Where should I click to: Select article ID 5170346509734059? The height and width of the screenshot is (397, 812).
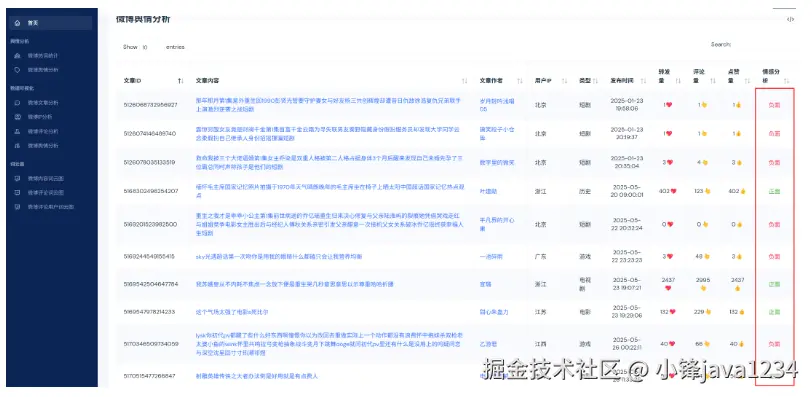pos(151,344)
